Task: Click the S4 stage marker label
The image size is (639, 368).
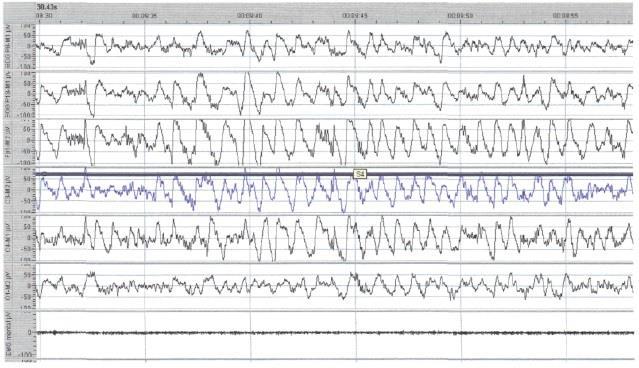Action: [x=360, y=174]
